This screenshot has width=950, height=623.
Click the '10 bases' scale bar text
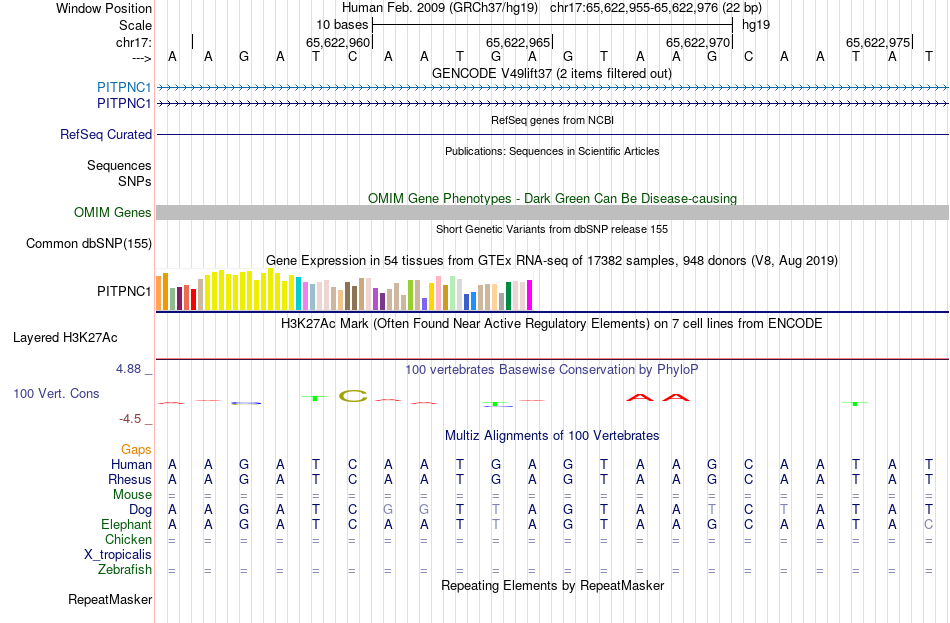click(342, 25)
